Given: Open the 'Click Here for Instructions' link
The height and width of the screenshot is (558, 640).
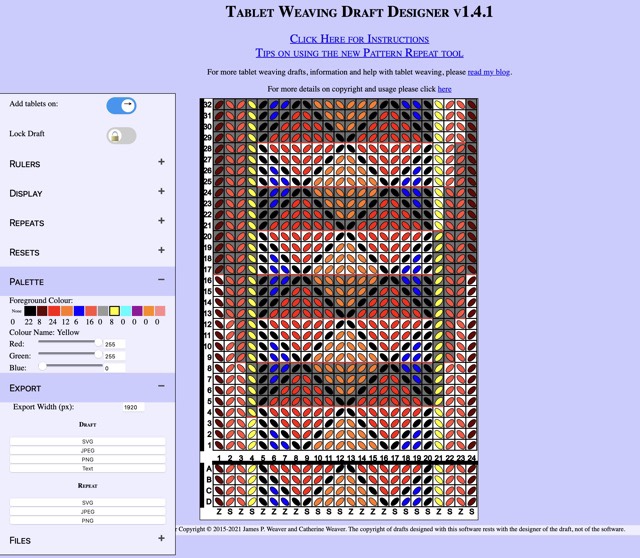Looking at the screenshot, I should (x=359, y=38).
